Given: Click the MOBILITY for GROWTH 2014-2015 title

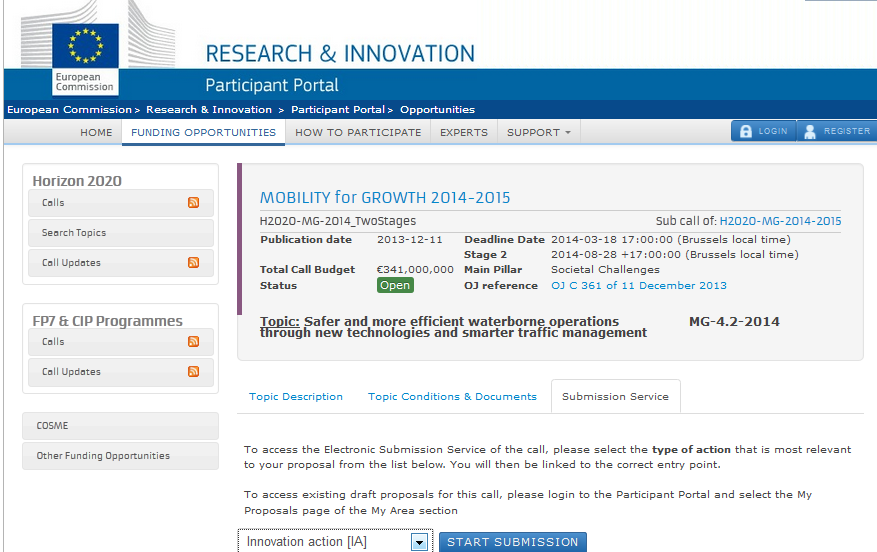Looking at the screenshot, I should (x=385, y=197).
